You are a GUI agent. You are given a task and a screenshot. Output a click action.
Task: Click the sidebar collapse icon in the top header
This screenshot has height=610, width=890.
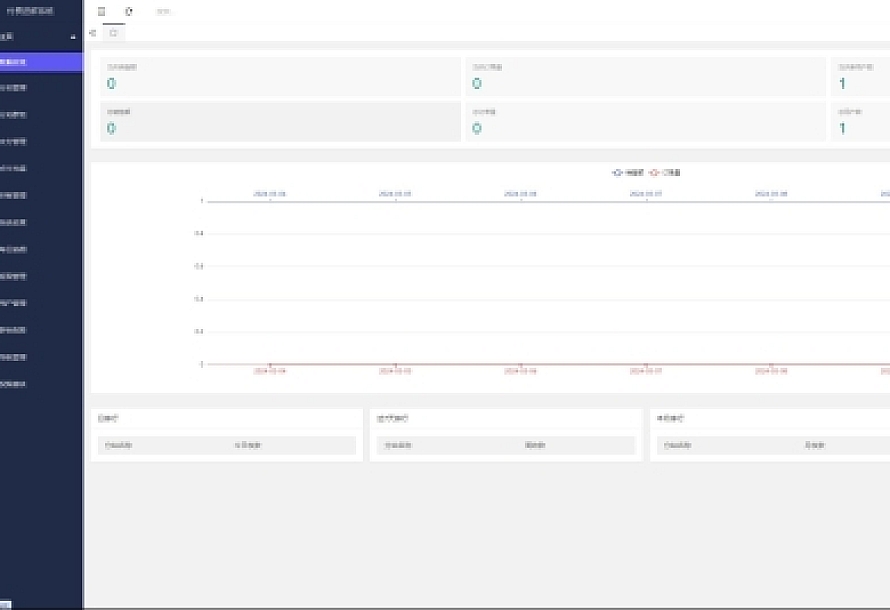point(101,12)
